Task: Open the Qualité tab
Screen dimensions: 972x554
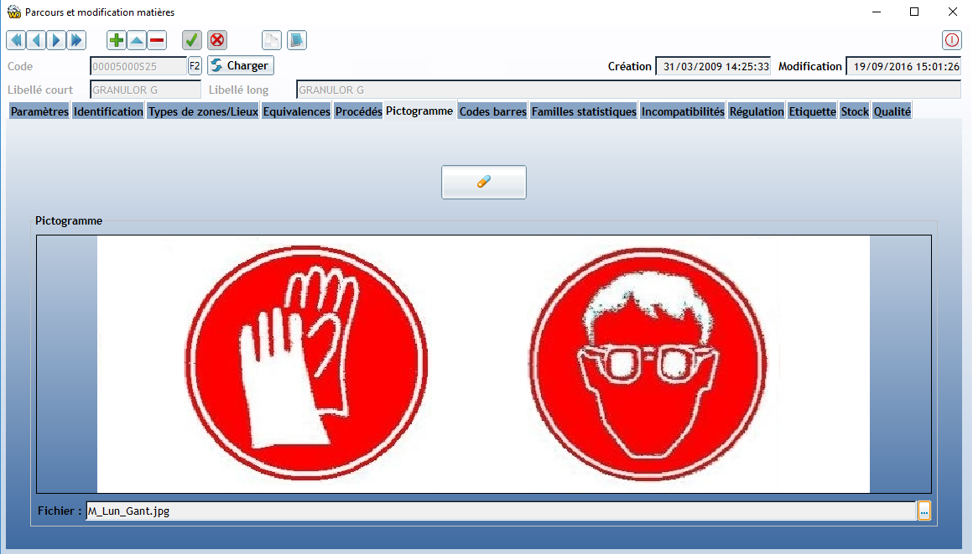Action: pyautogui.click(x=892, y=112)
